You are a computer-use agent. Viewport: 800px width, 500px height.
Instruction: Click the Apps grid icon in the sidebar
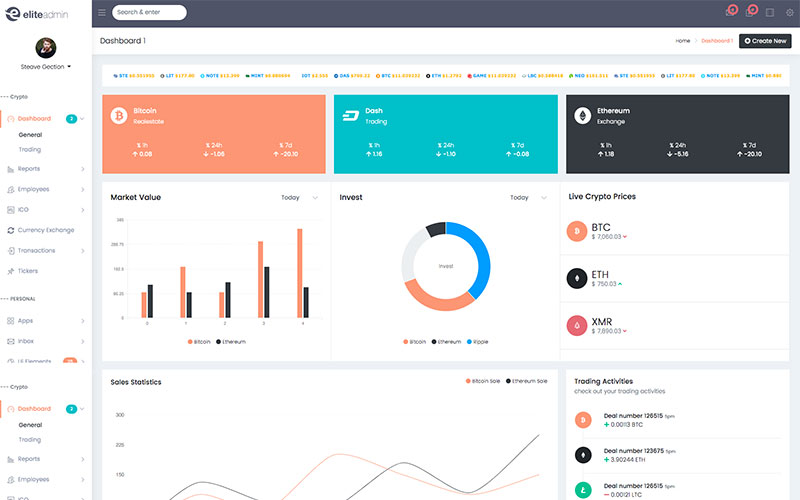[11, 321]
